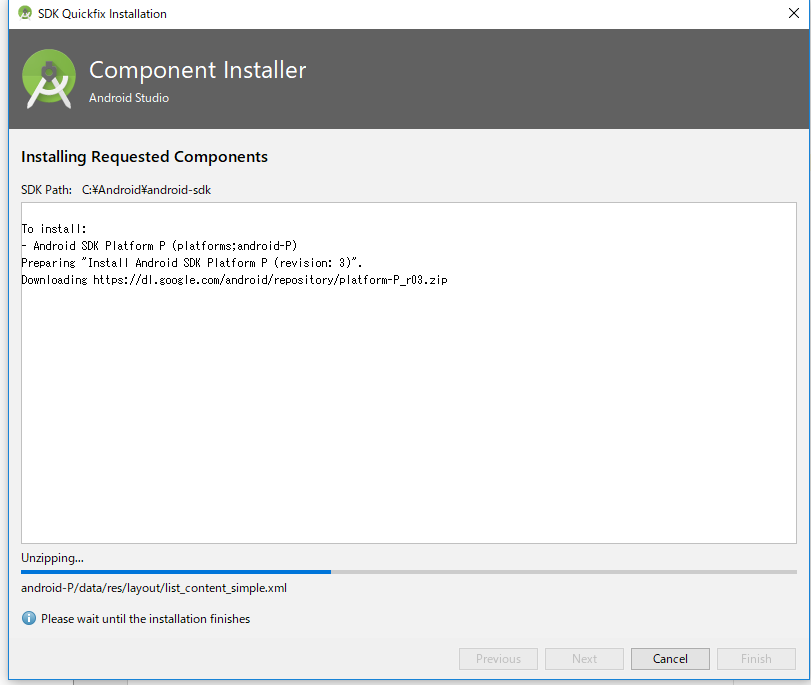Viewport: 811px width, 685px height.
Task: Click the SDK Path value C:¥Android¥android-sdk
Action: pos(146,190)
